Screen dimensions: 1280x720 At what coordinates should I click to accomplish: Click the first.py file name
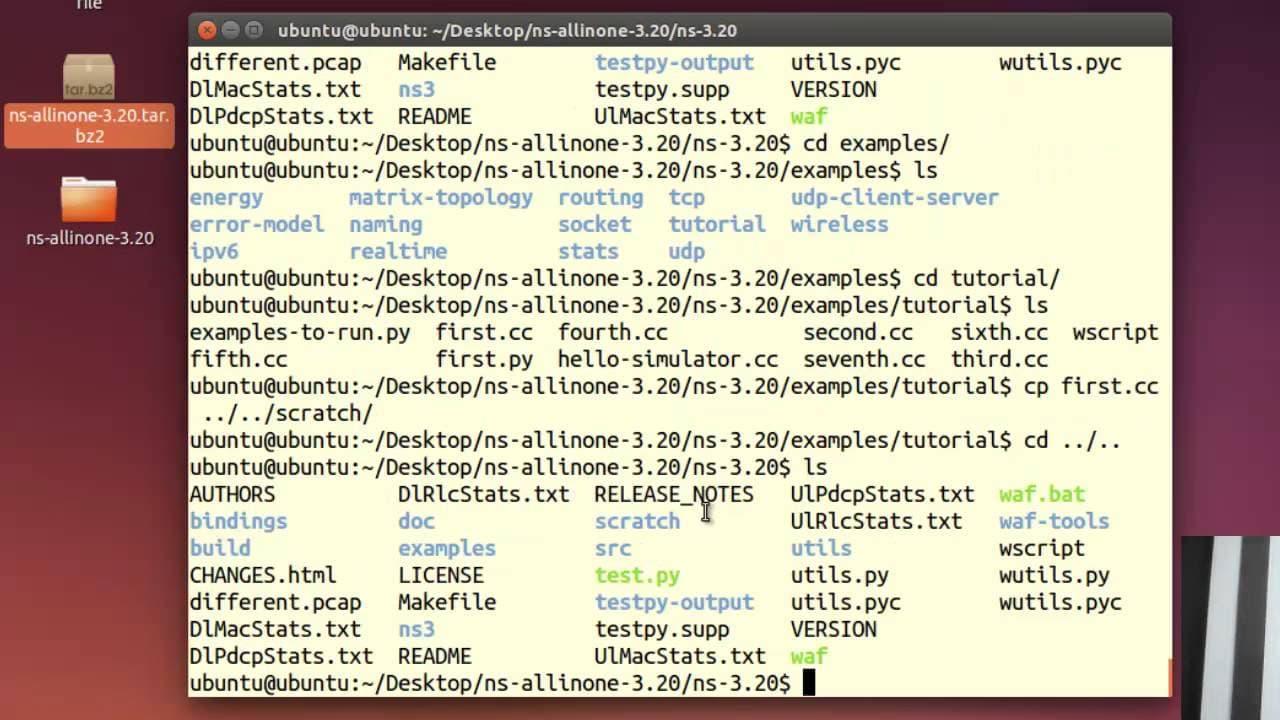pyautogui.click(x=484, y=360)
